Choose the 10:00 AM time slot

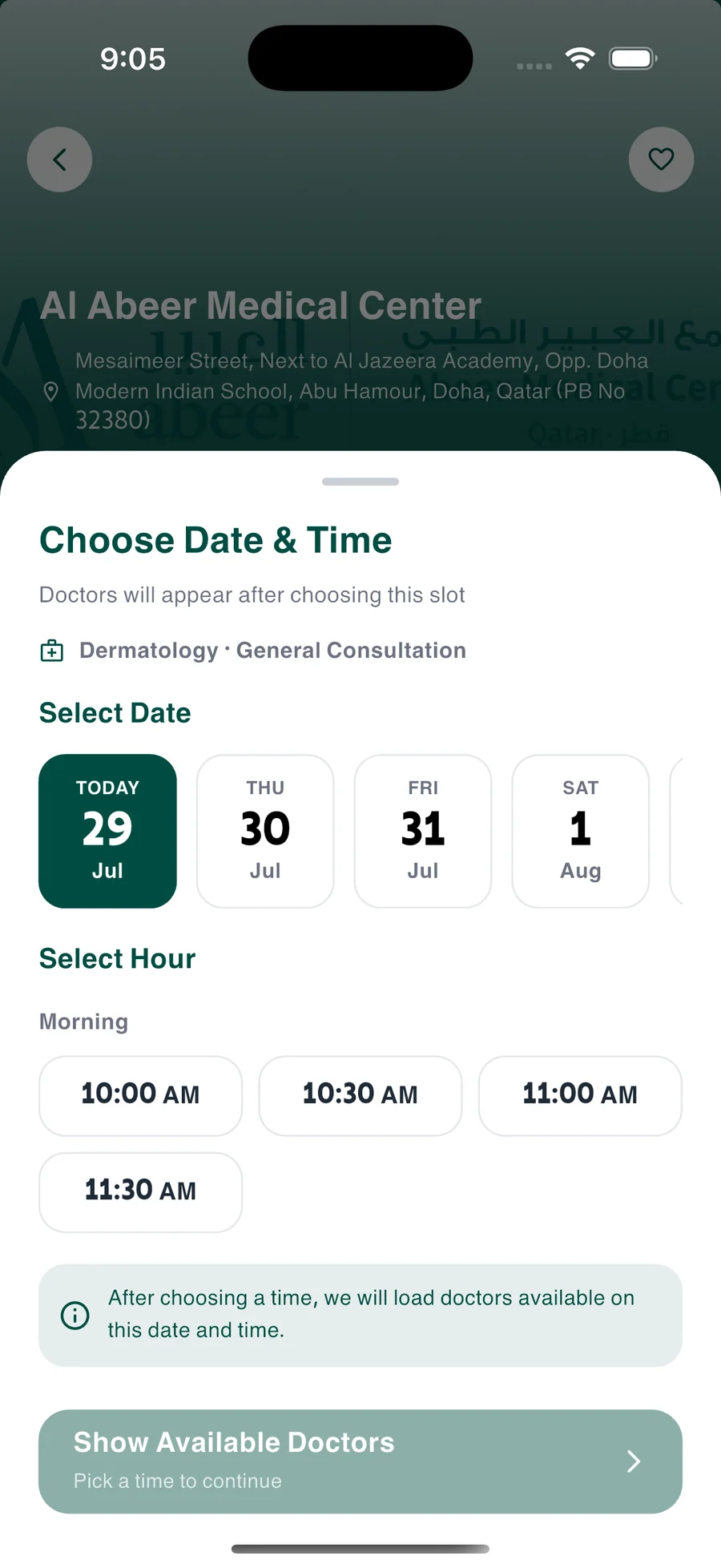click(x=140, y=1095)
